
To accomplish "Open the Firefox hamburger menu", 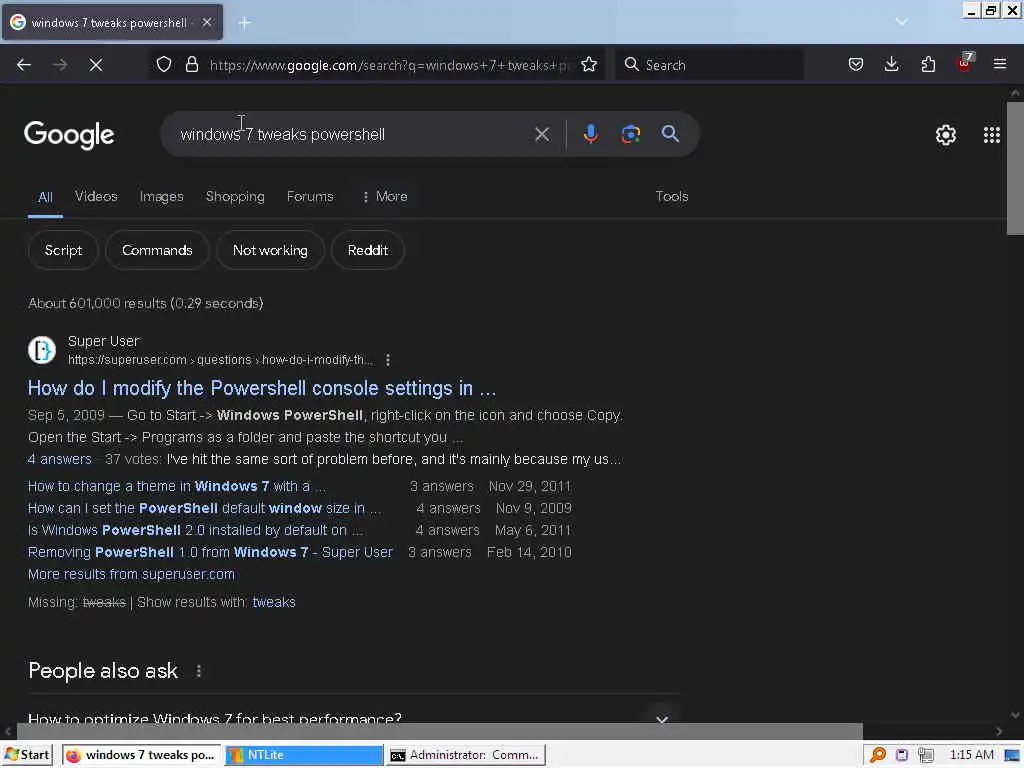I will 1000,65.
